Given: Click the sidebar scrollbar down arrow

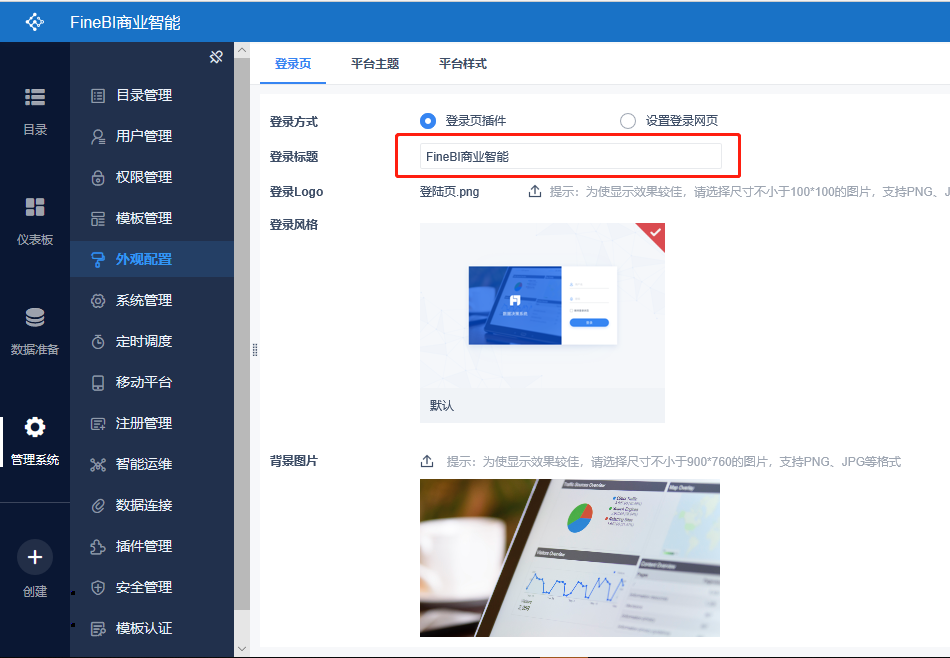Looking at the screenshot, I should 242,649.
